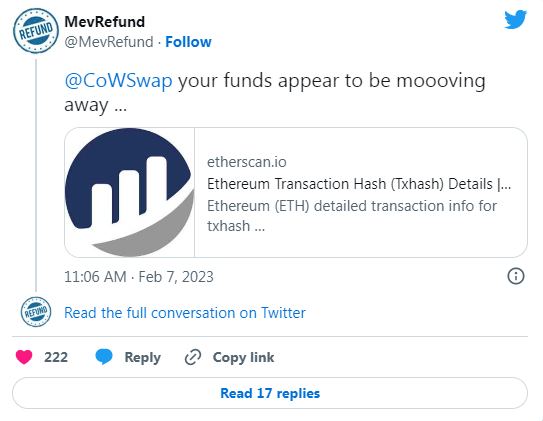Click small REFUND avatar near conversation link
Screen dimensions: 543x421
pyautogui.click(x=36, y=312)
